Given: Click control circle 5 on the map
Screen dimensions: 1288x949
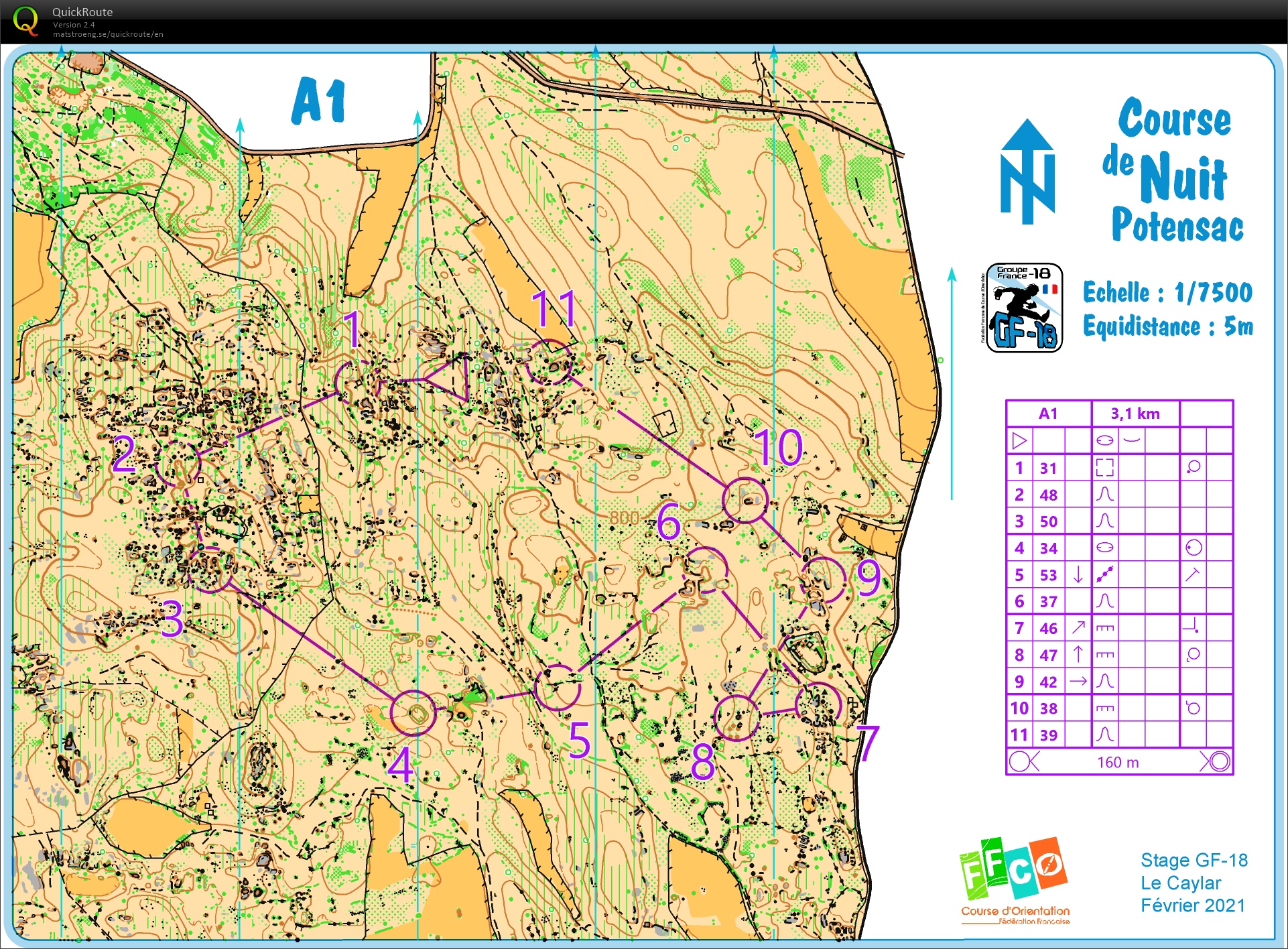Looking at the screenshot, I should point(558,688).
